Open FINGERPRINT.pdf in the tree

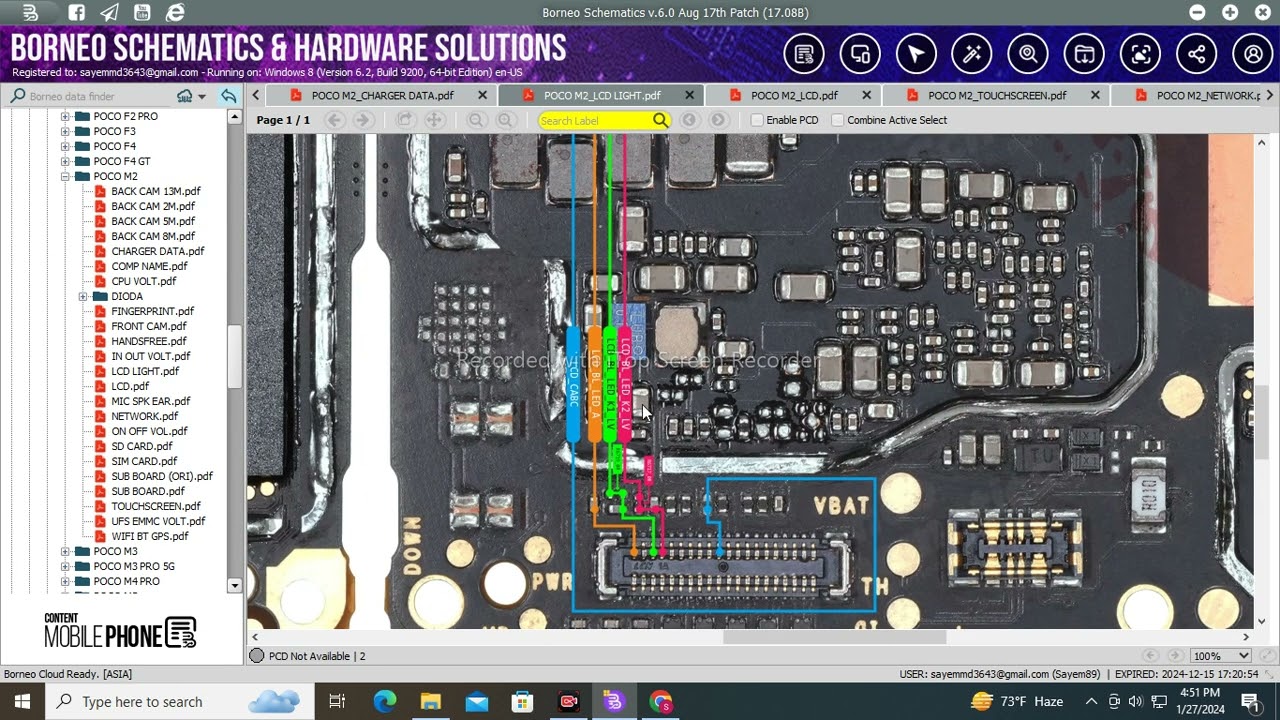point(153,311)
